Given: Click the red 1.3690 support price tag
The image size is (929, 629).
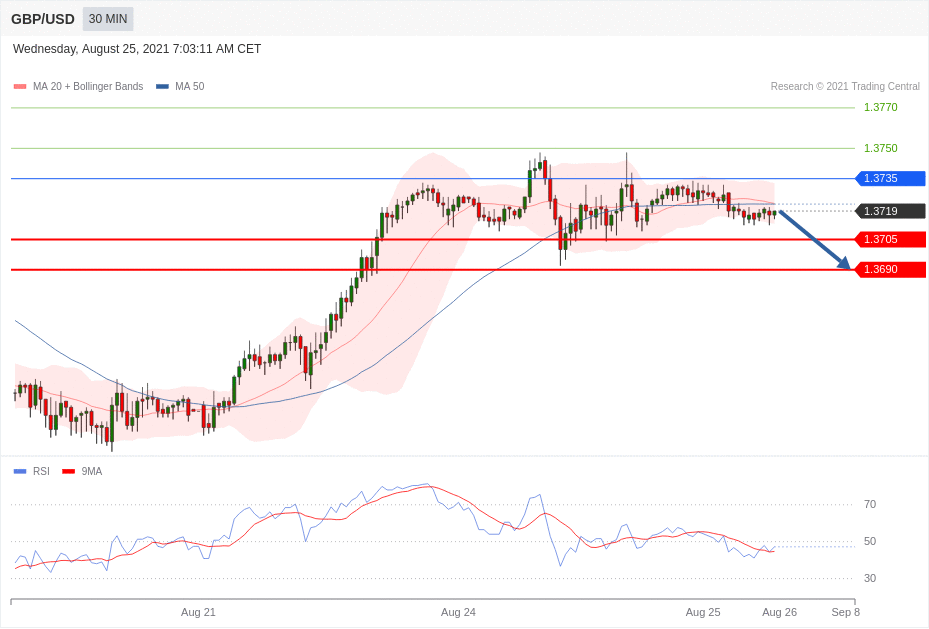Looking at the screenshot, I should [x=890, y=269].
